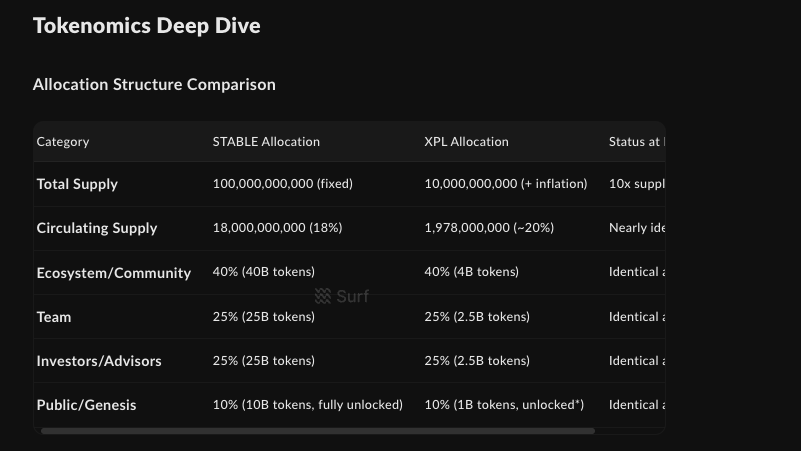801x451 pixels.
Task: Click the '1,978,000,000 (~20%)' cell
Action: click(x=489, y=228)
